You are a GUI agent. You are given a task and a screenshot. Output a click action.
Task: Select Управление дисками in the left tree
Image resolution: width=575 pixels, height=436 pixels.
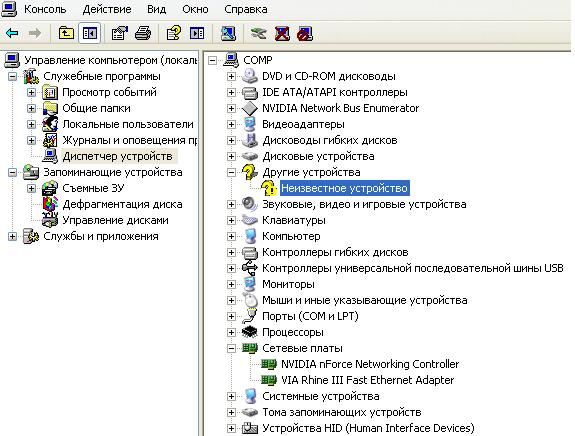(116, 220)
